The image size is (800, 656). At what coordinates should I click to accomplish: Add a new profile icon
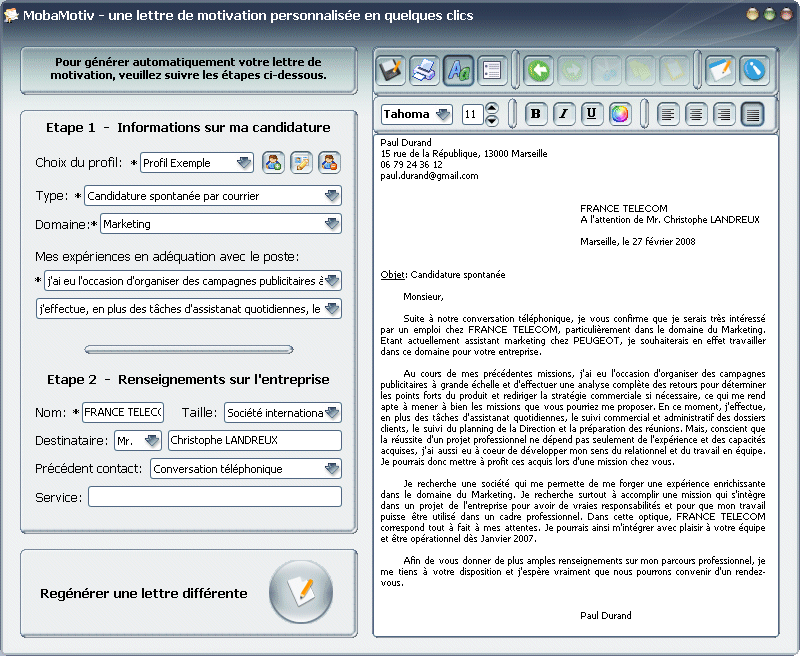tap(273, 163)
